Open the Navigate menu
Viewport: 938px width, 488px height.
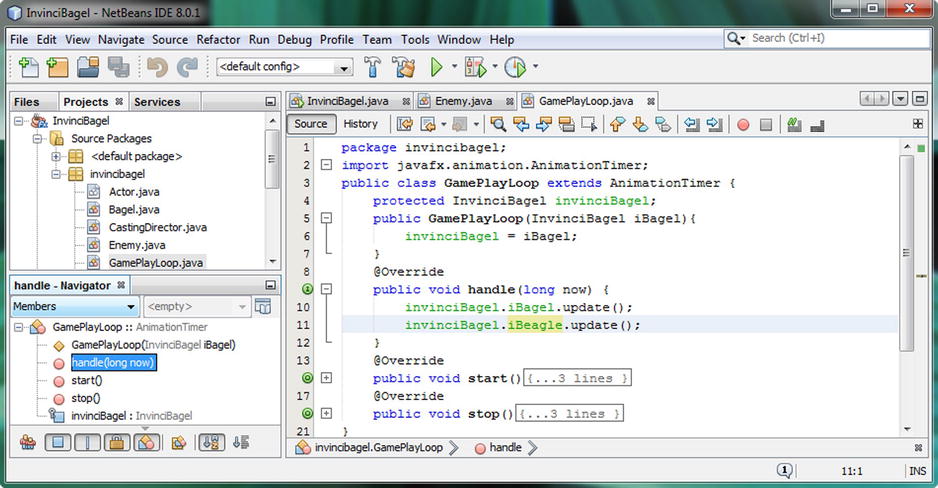coord(121,39)
